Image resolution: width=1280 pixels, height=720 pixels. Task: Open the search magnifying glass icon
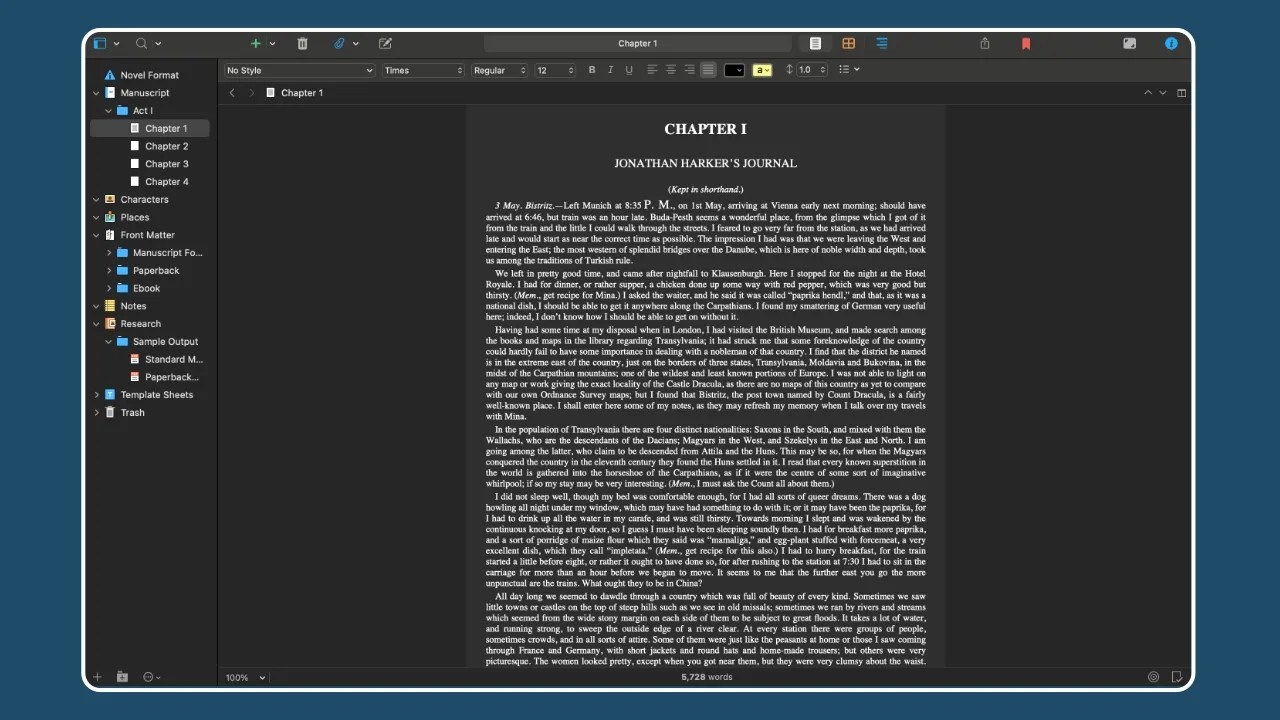click(143, 43)
